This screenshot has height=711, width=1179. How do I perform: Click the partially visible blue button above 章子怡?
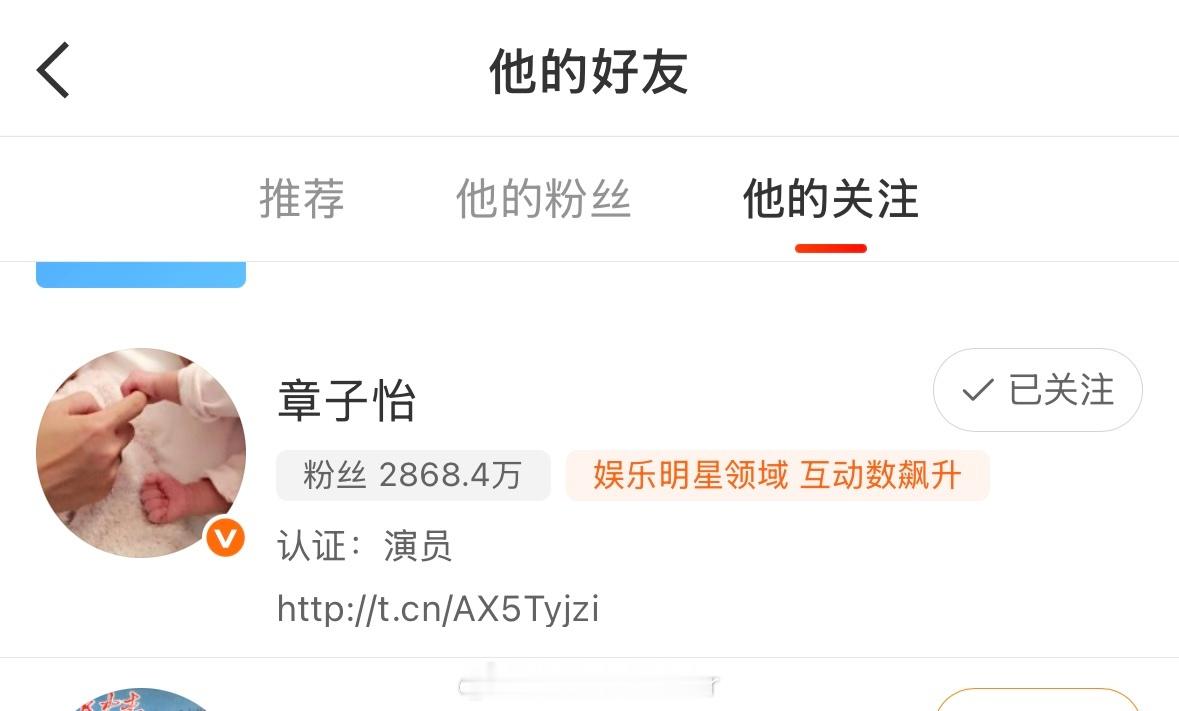141,274
